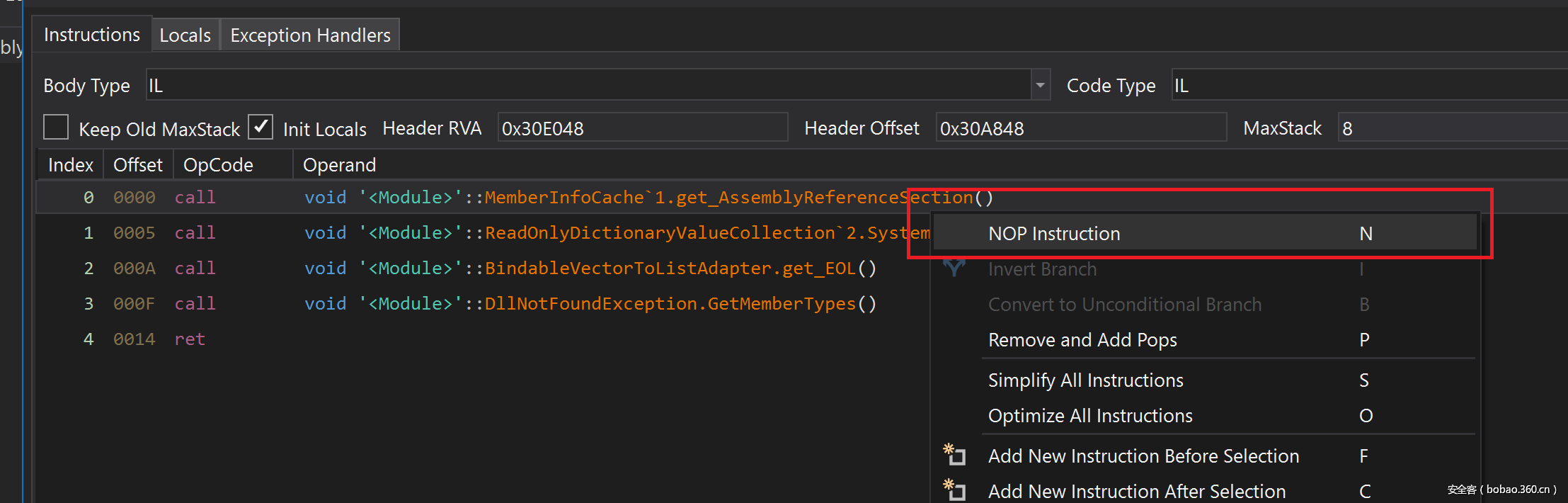Select Remove and Add Pops menu item

point(1082,340)
